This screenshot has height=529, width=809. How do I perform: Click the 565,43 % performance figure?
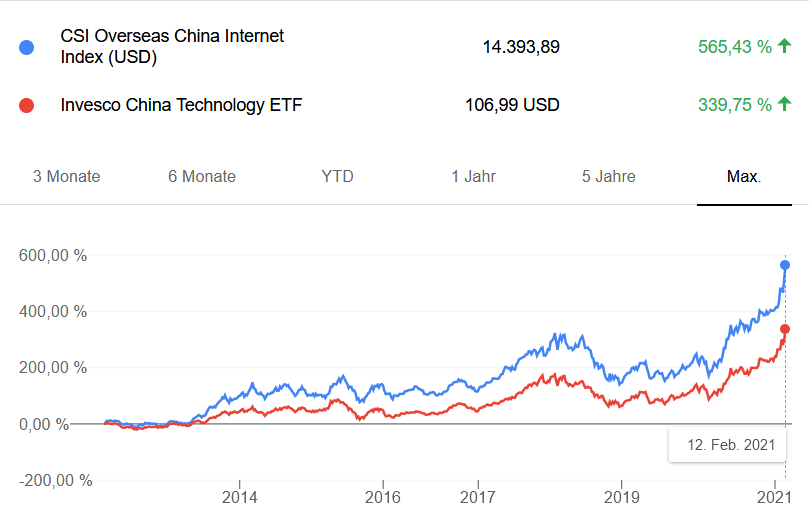point(734,46)
